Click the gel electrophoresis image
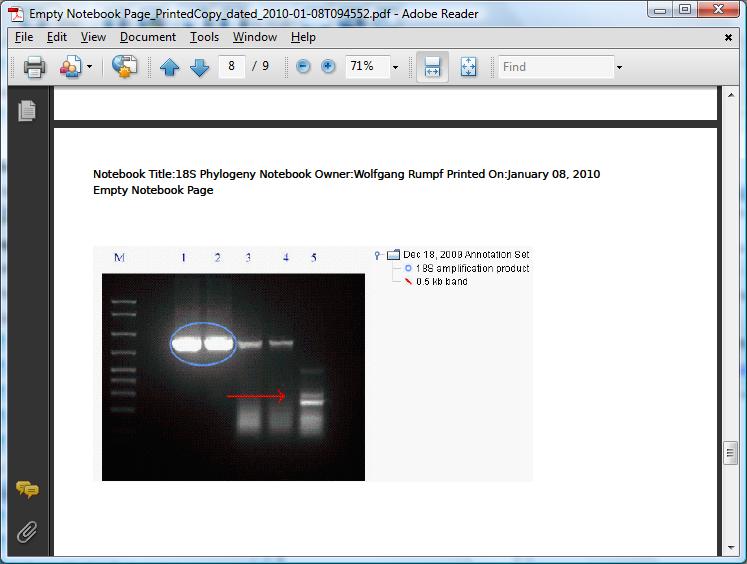This screenshot has height=564, width=747. (233, 377)
